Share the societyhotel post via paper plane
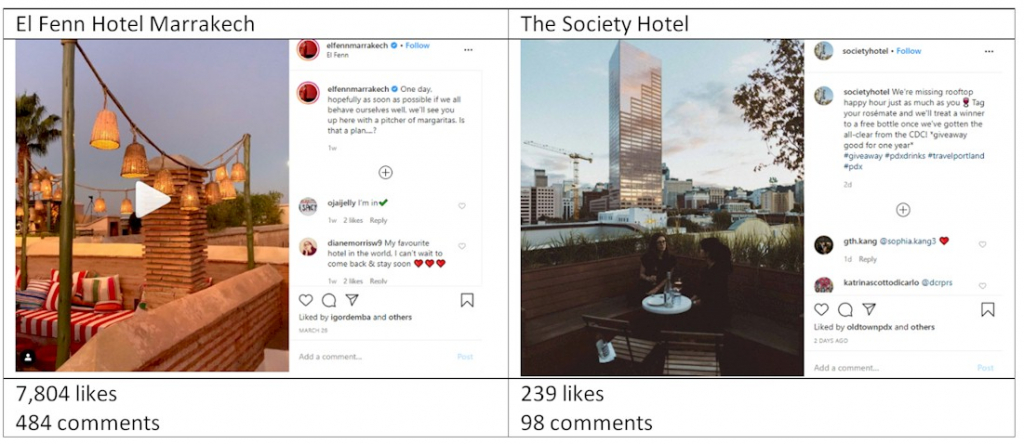Image resolution: width=1024 pixels, height=444 pixels. click(x=869, y=309)
